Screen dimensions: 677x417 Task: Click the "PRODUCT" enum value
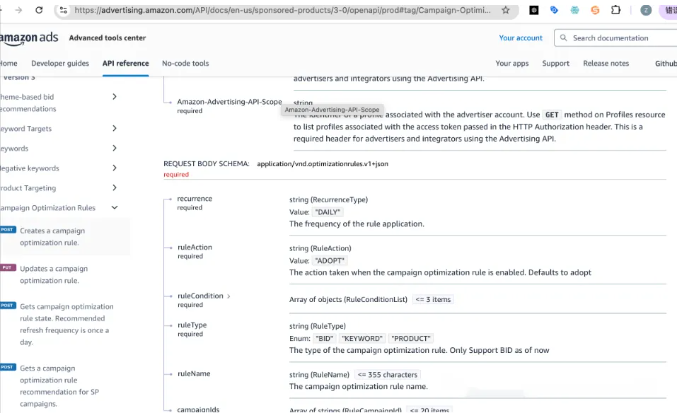411,338
